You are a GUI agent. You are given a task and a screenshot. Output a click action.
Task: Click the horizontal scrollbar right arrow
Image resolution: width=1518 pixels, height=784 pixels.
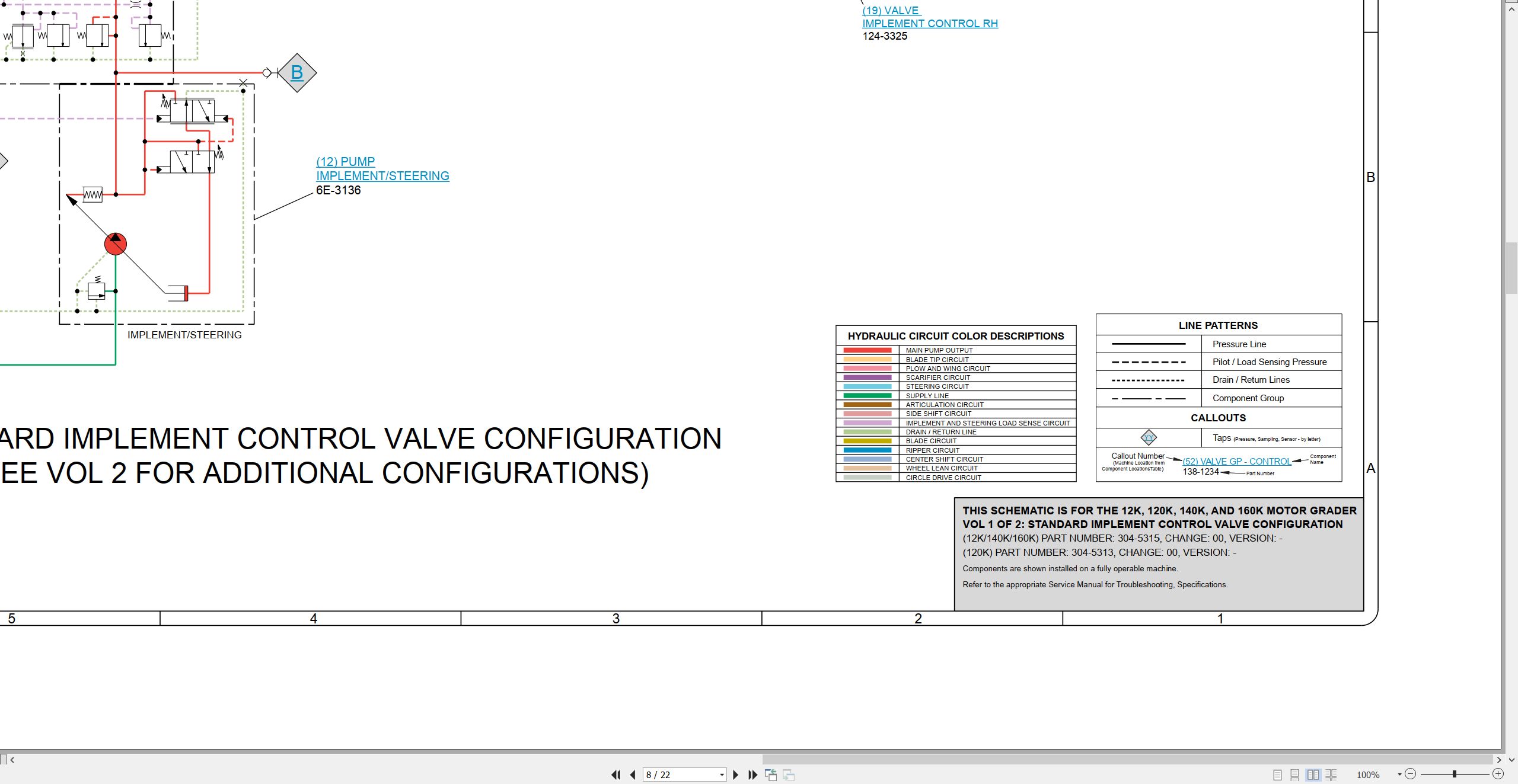1499,759
